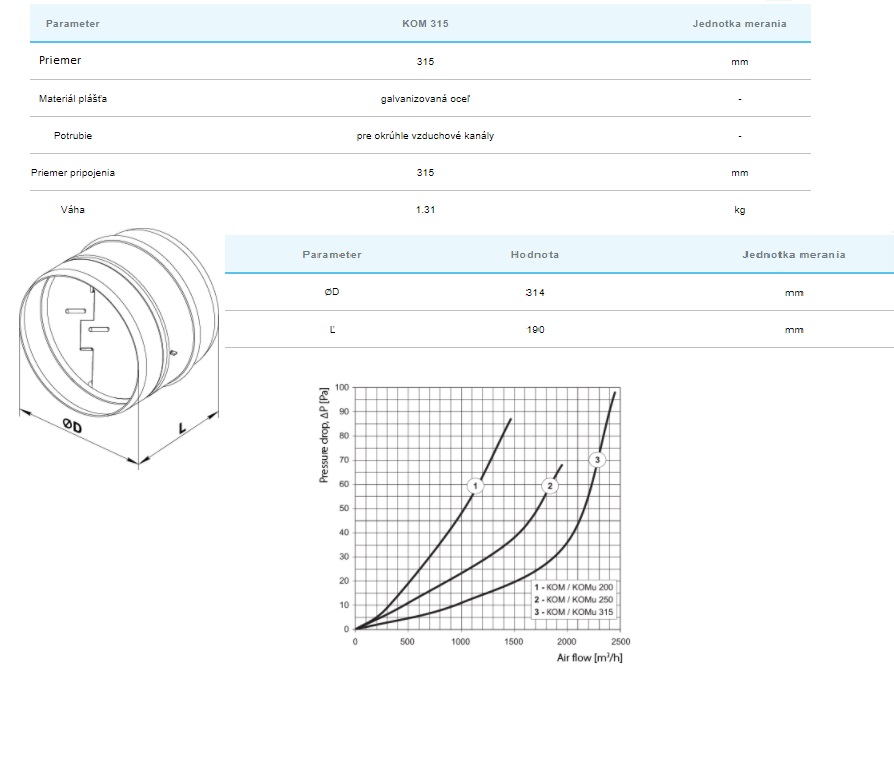Click the galvanizovaná oceľ value
Screen dimensions: 894x780
click(425, 99)
